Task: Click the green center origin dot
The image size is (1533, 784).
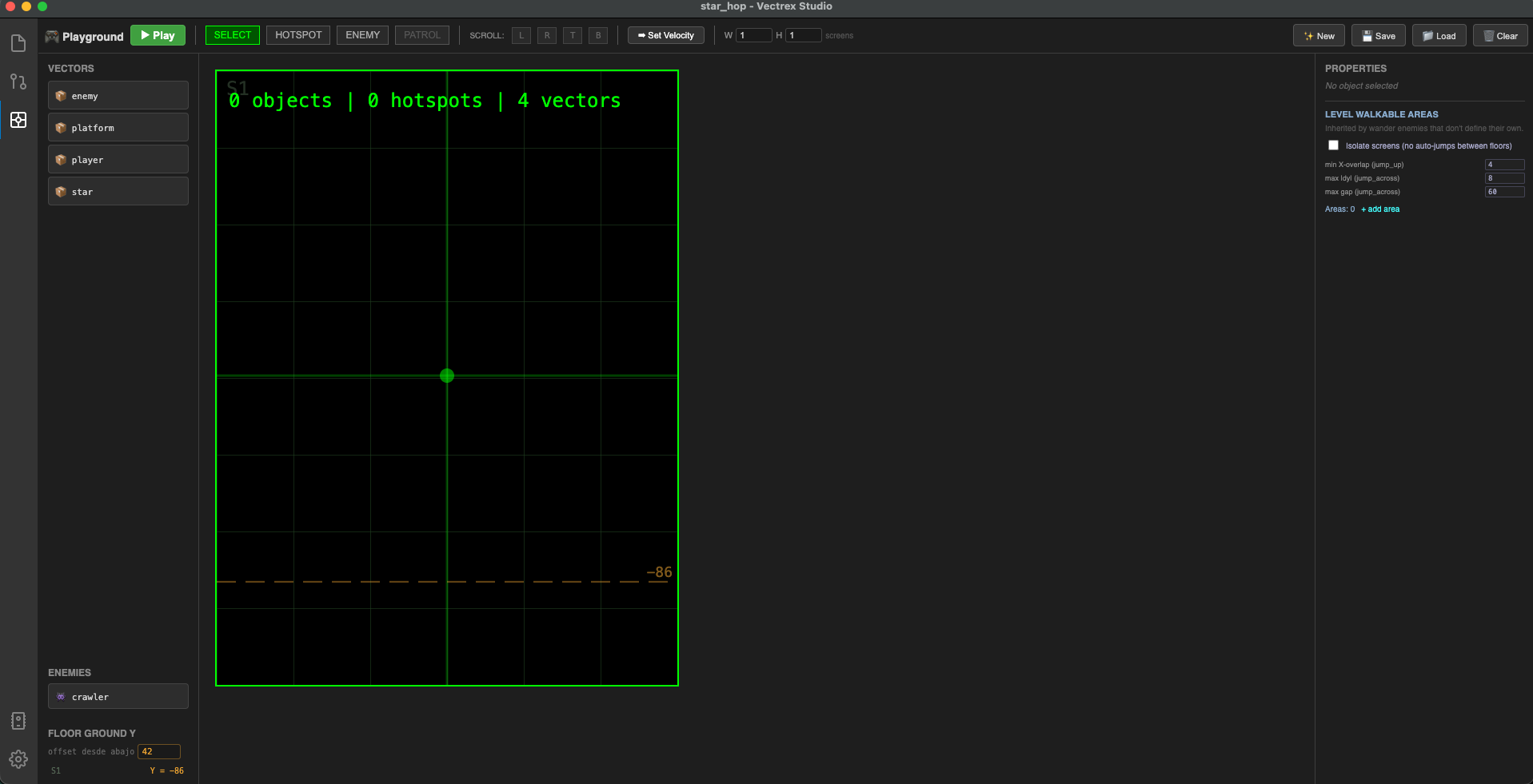Action: [x=447, y=376]
